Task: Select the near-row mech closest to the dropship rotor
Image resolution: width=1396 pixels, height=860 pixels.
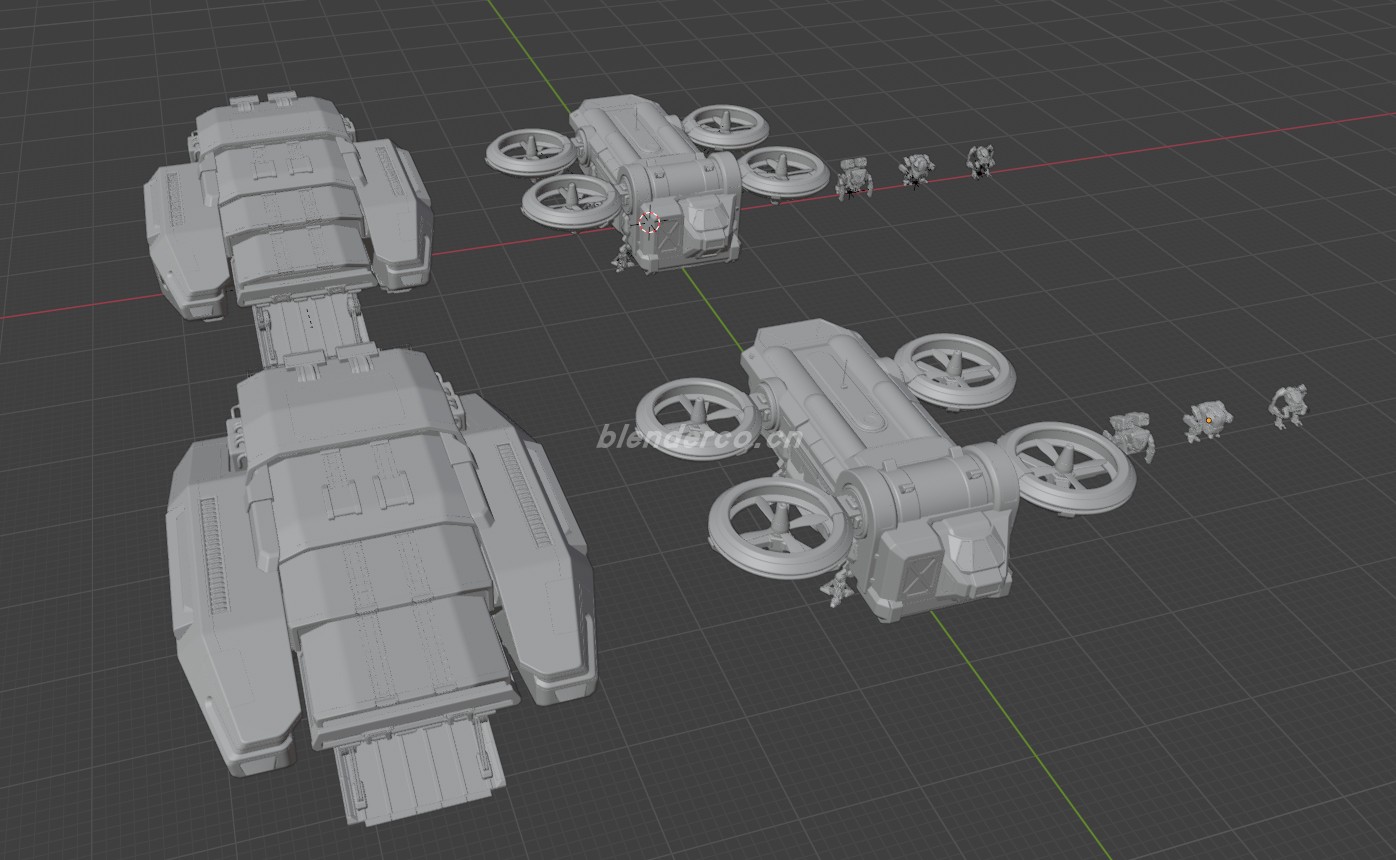Action: [1131, 436]
